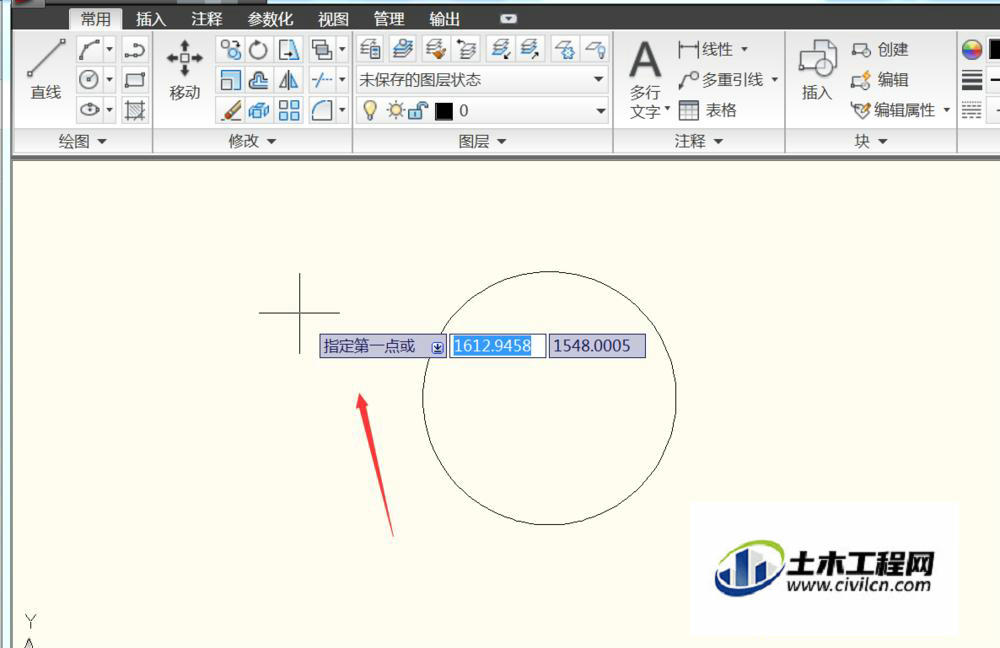Select the Copy objects icon
The width and height of the screenshot is (1000, 648).
coord(230,49)
